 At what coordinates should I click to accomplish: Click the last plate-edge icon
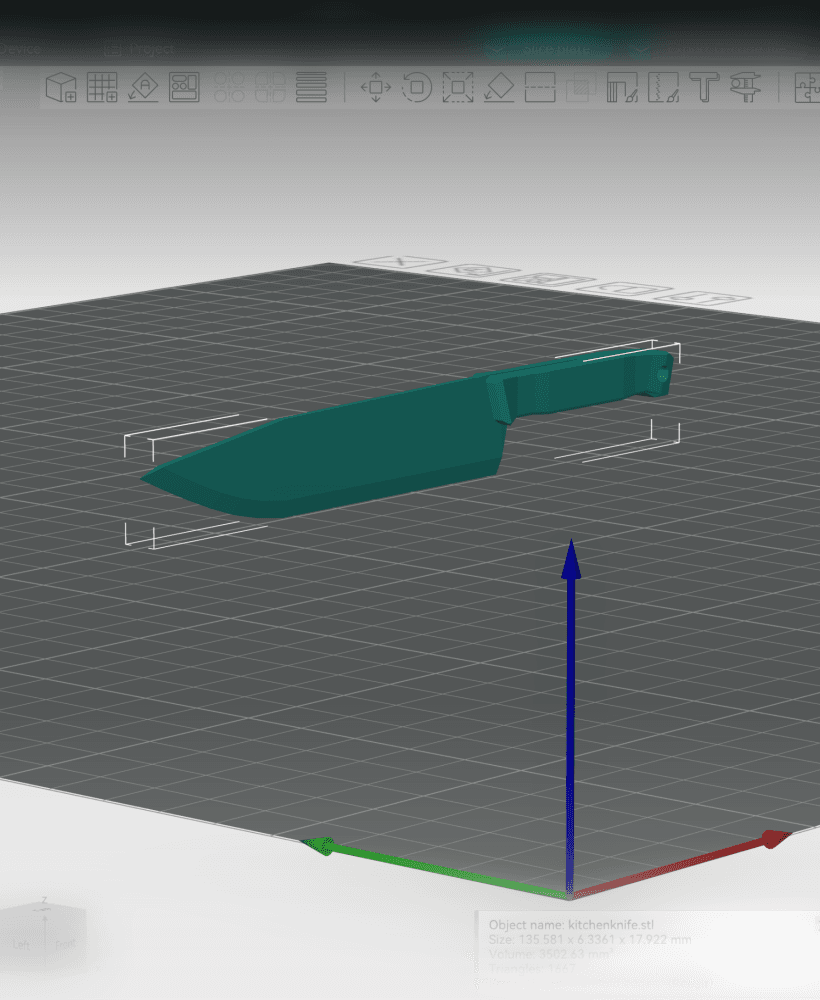[x=703, y=297]
